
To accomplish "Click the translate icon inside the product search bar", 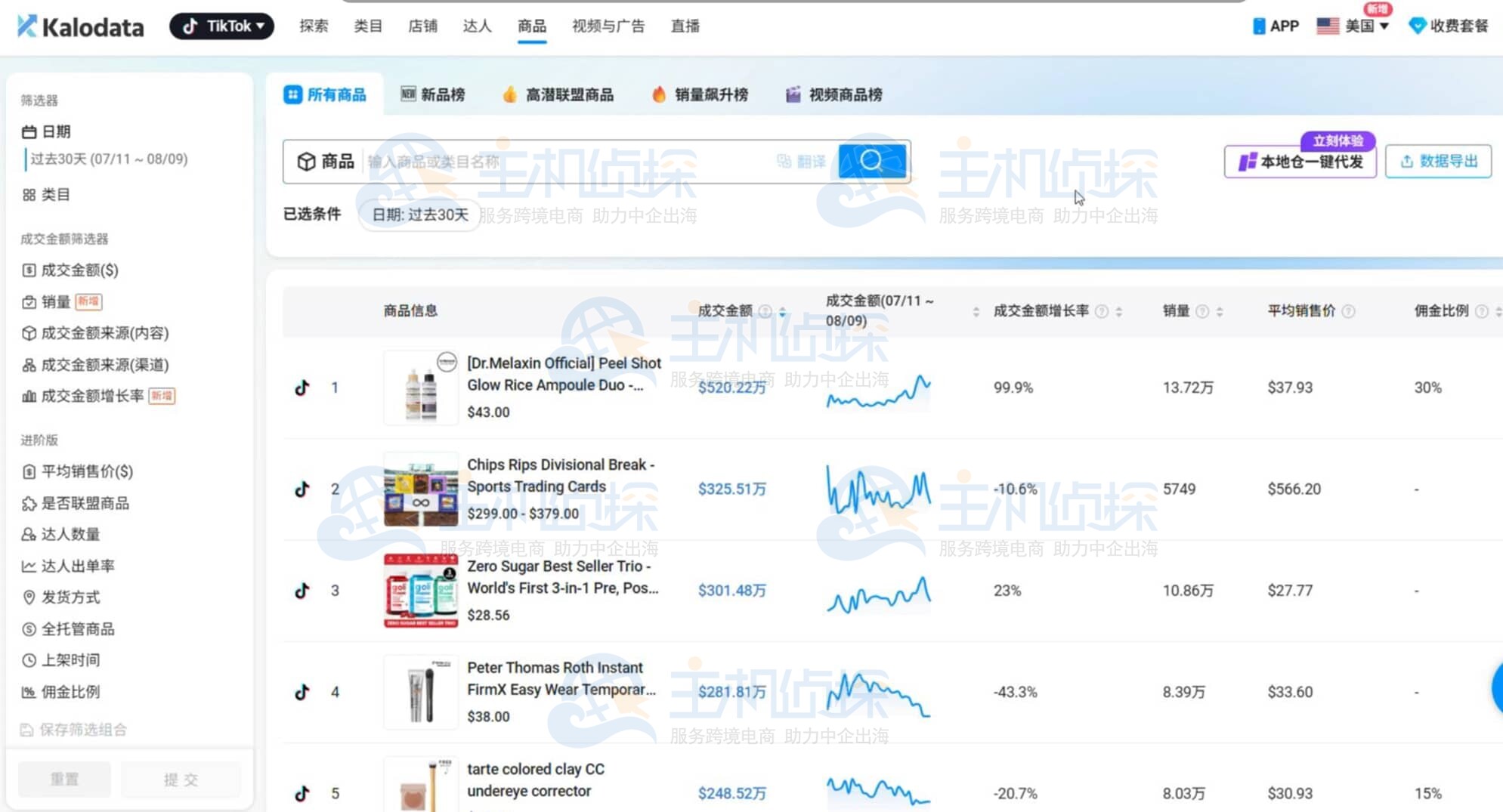I will click(x=783, y=161).
